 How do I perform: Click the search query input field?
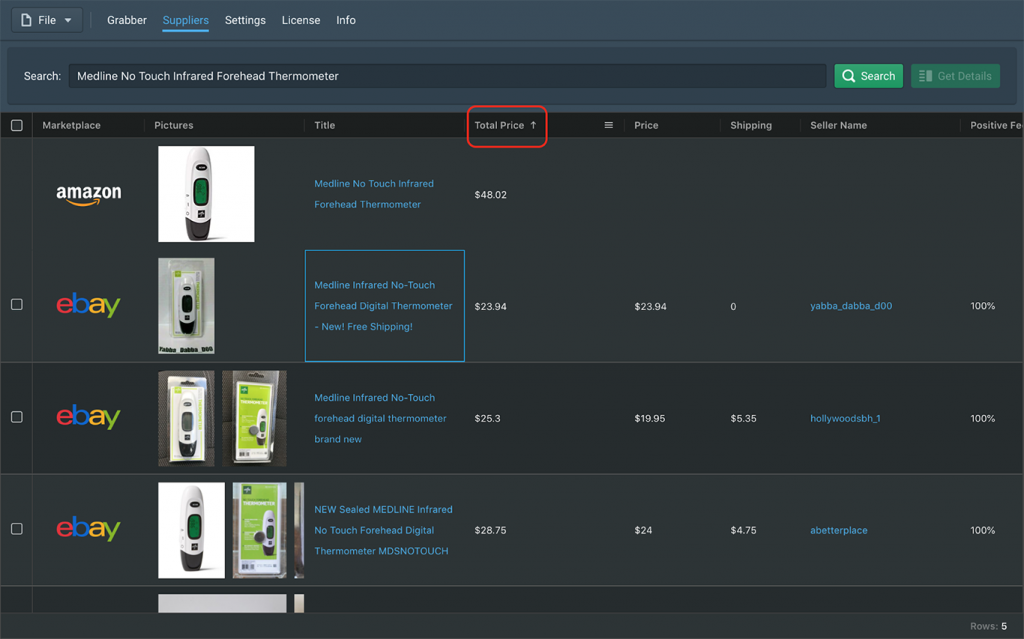pos(447,76)
